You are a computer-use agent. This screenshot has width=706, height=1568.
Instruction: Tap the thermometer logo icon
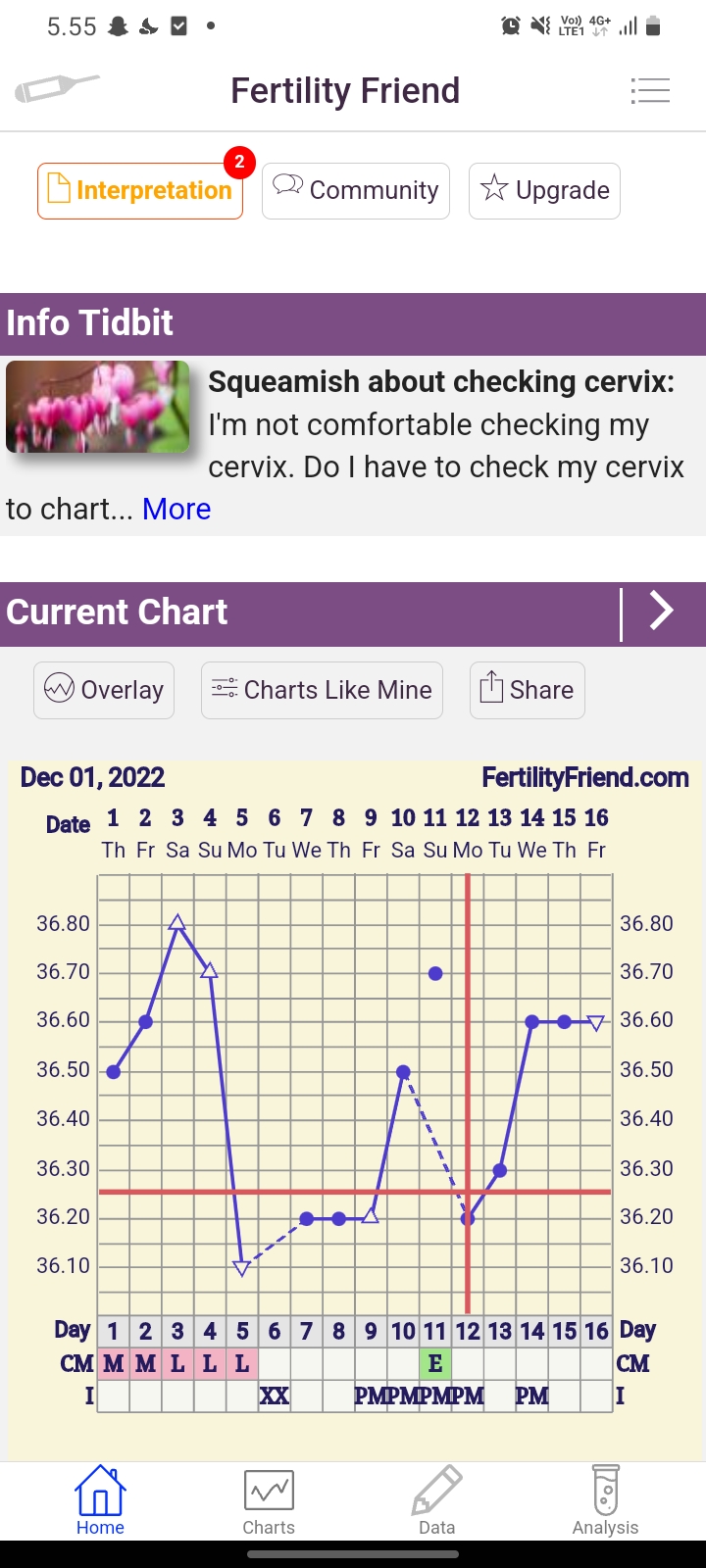57,89
